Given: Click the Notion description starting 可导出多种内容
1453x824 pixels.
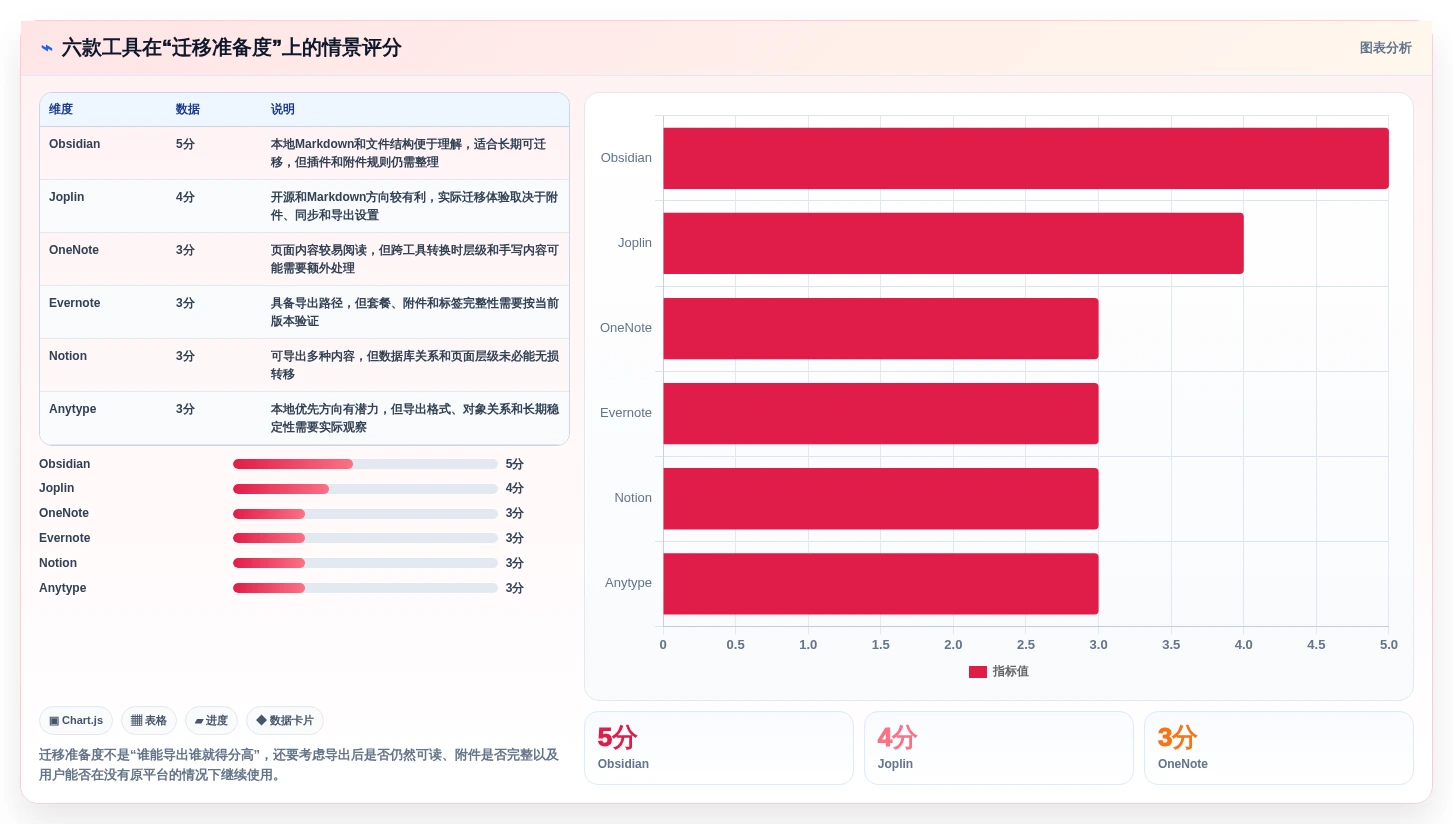Looking at the screenshot, I should point(414,365).
